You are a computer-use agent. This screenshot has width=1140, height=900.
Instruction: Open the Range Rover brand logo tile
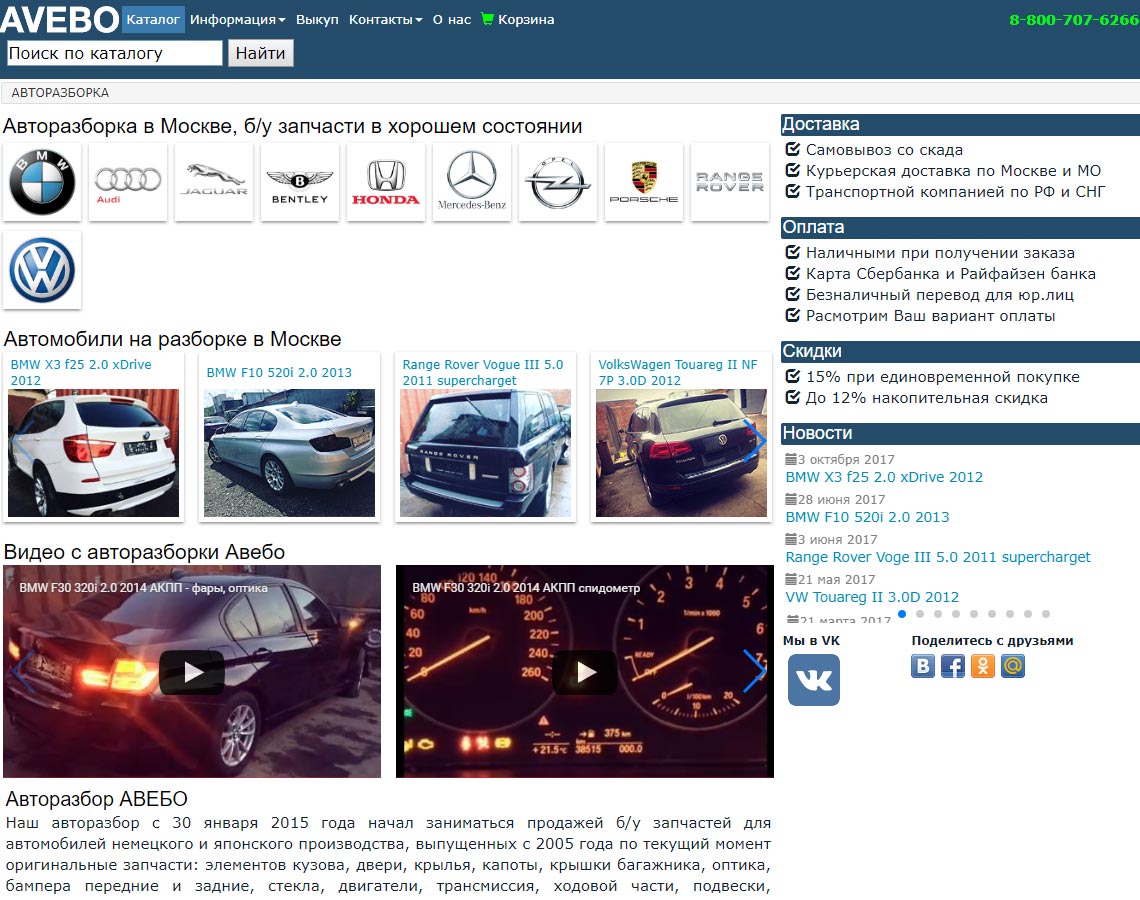pos(730,182)
